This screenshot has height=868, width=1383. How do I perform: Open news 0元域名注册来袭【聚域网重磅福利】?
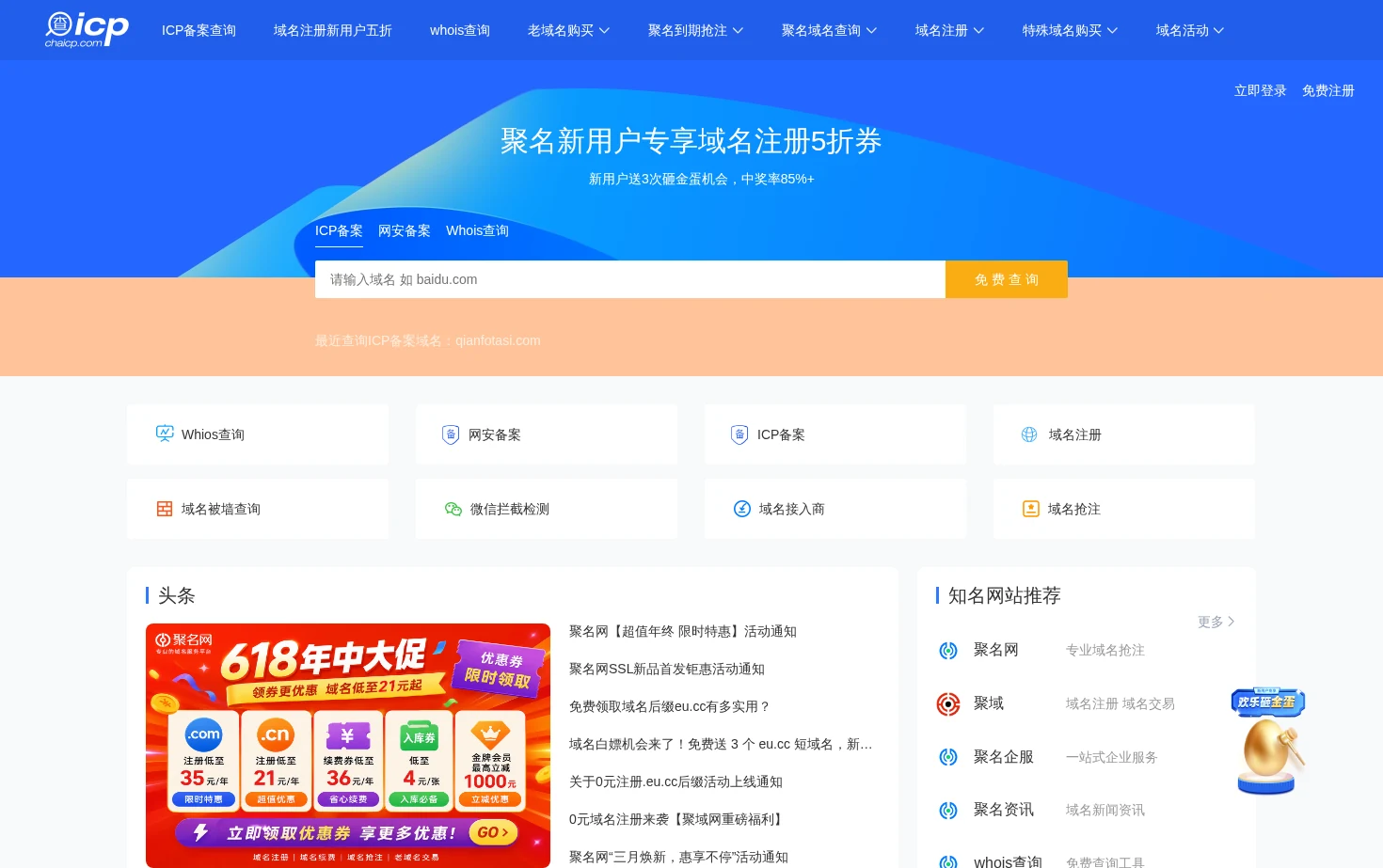click(677, 819)
